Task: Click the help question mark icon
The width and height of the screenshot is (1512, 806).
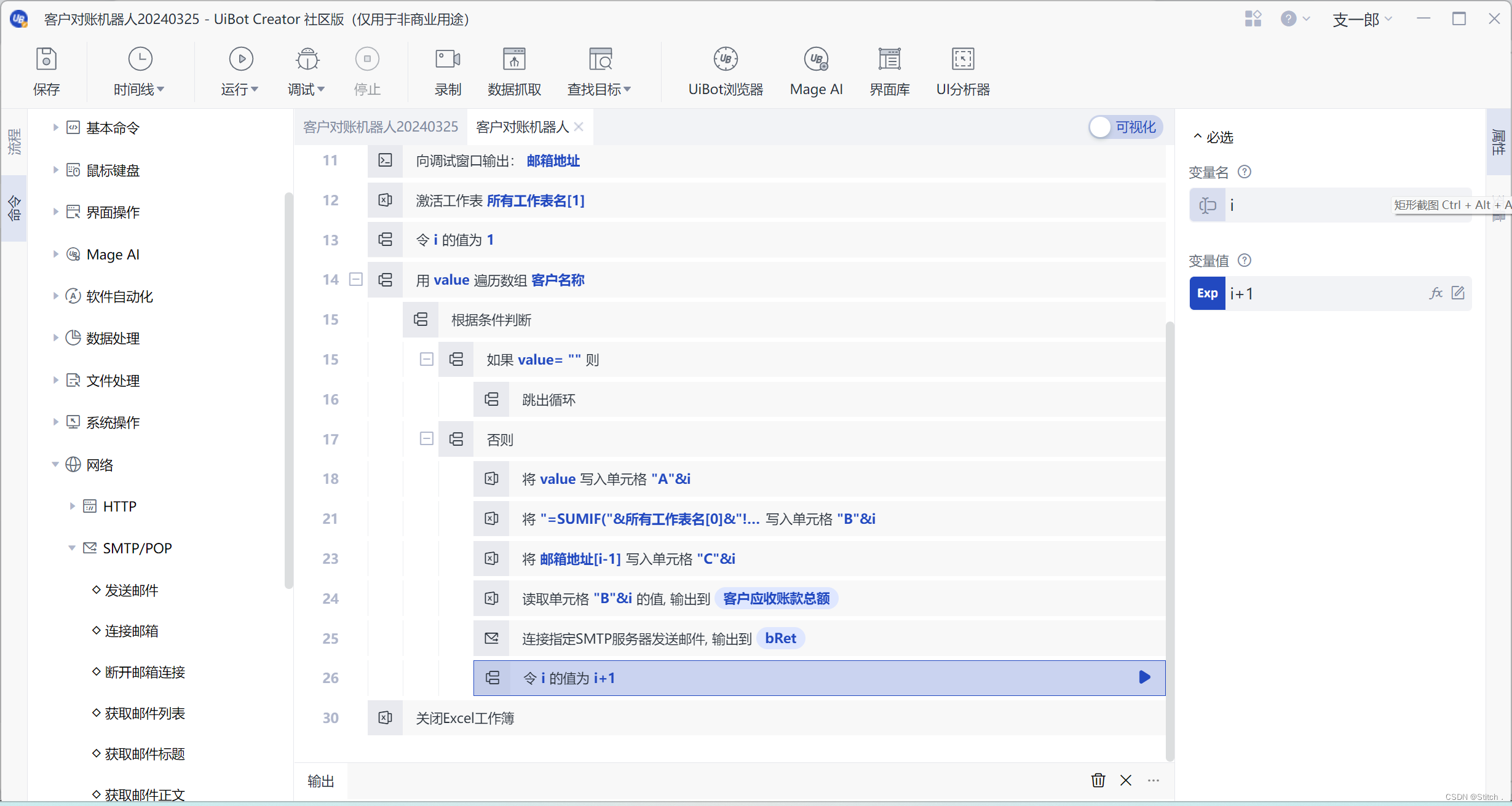Action: 1288,19
